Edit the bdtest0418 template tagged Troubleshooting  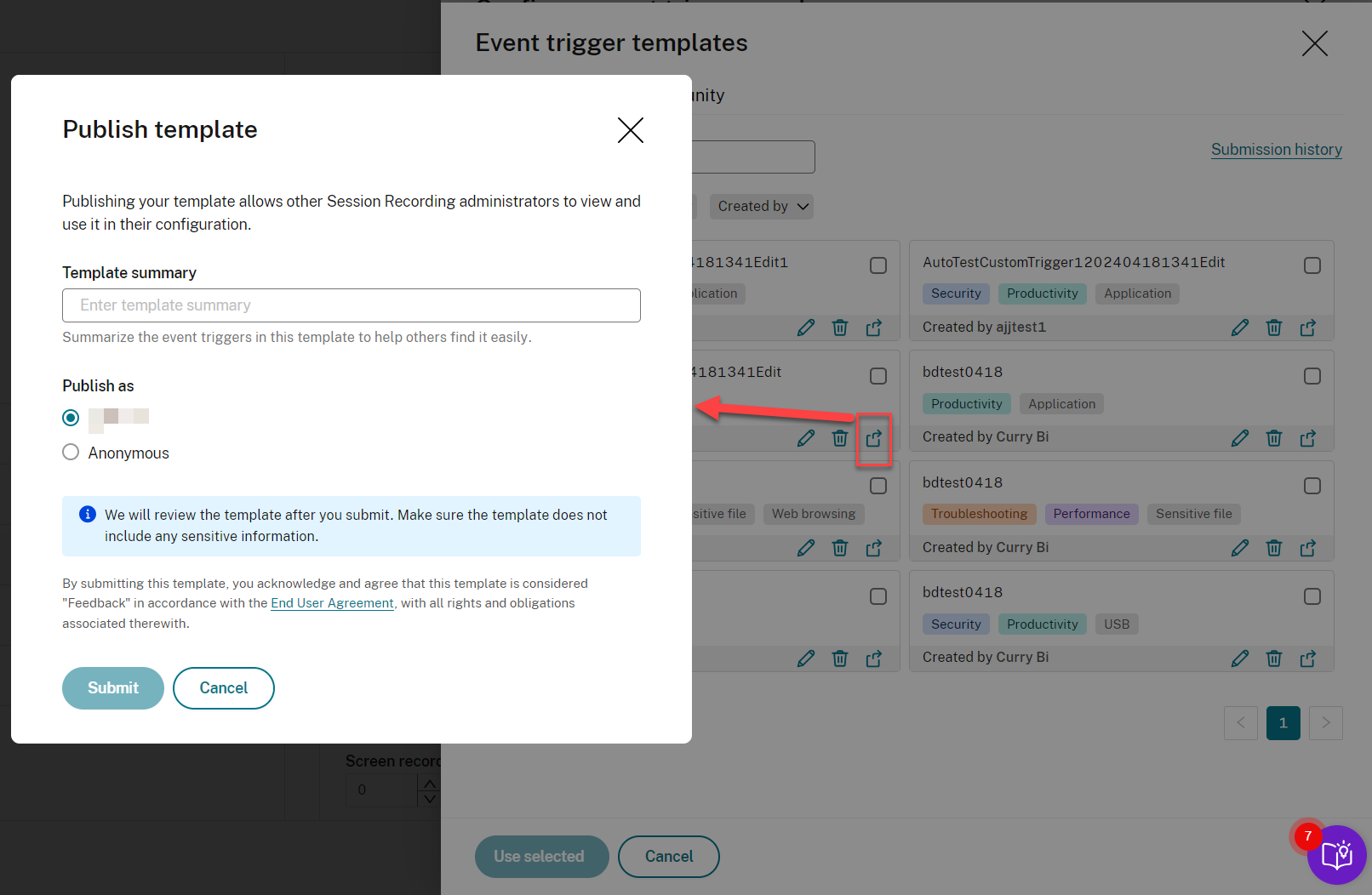(x=1240, y=548)
